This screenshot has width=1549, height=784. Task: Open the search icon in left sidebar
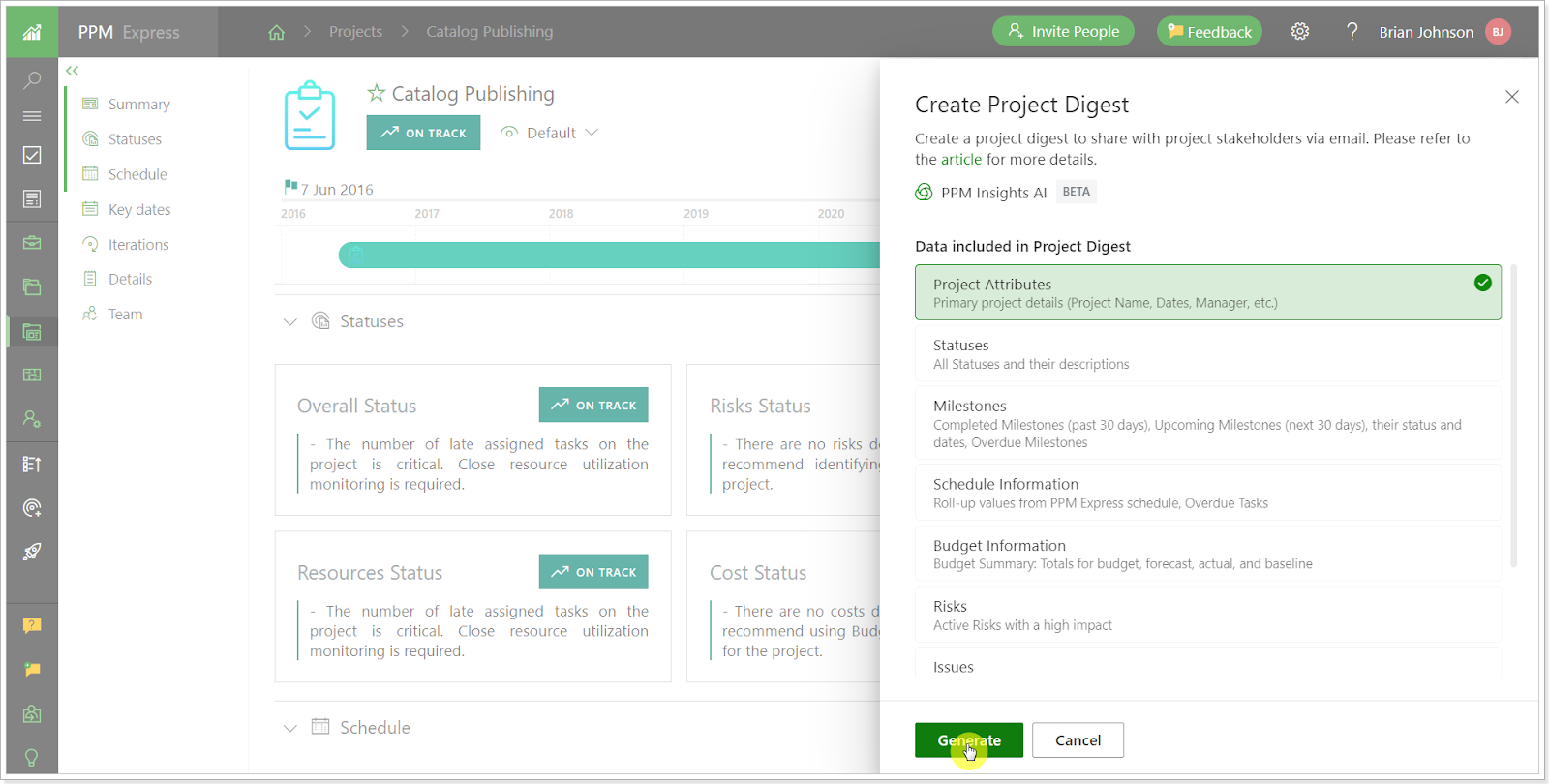32,79
